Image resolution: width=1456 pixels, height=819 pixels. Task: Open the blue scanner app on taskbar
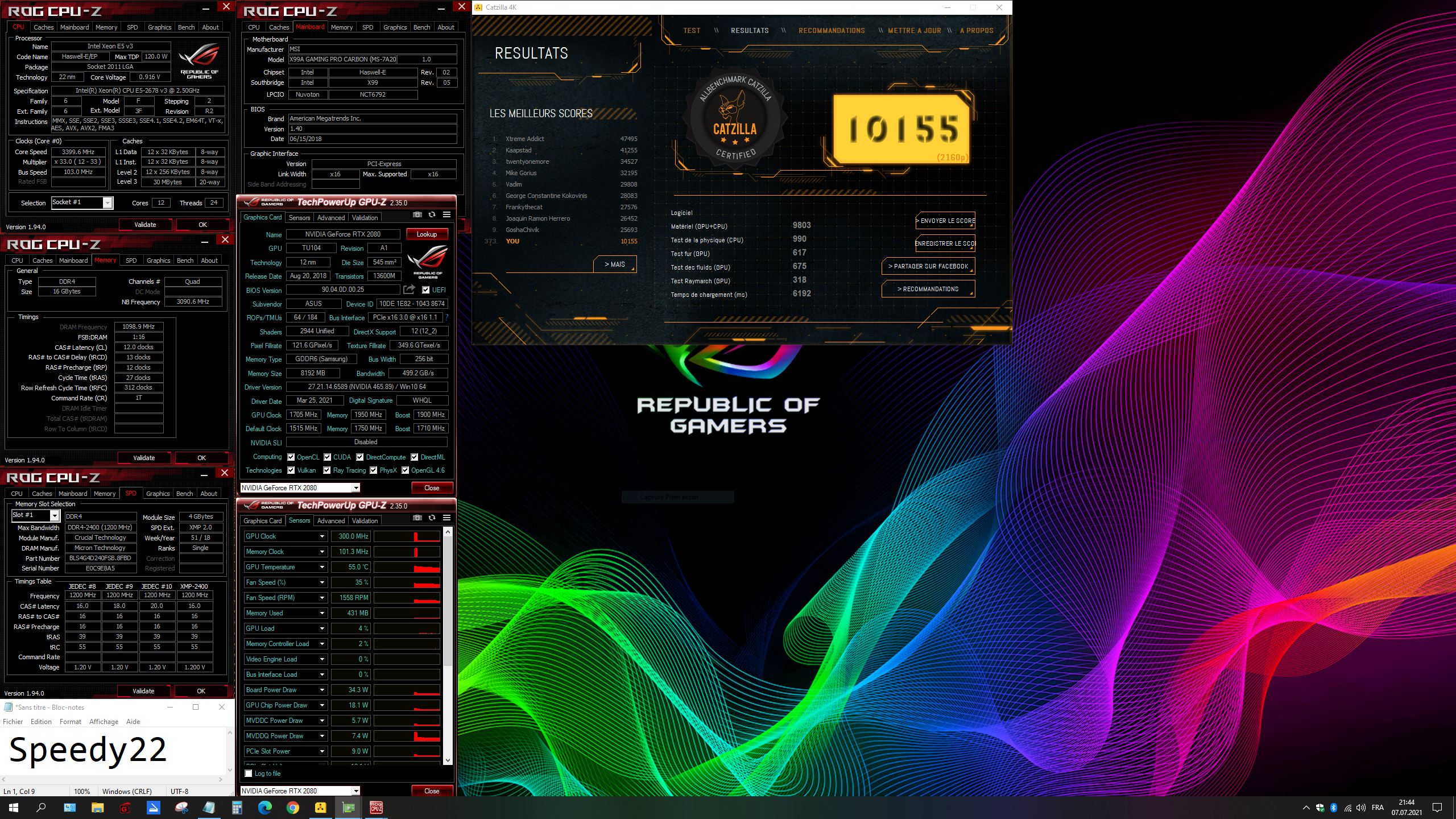[x=153, y=808]
